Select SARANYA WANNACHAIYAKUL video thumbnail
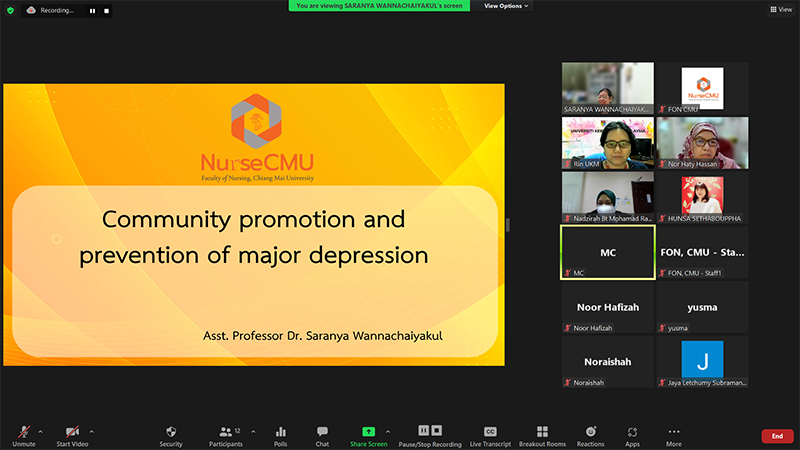This screenshot has height=450, width=800. tap(608, 88)
